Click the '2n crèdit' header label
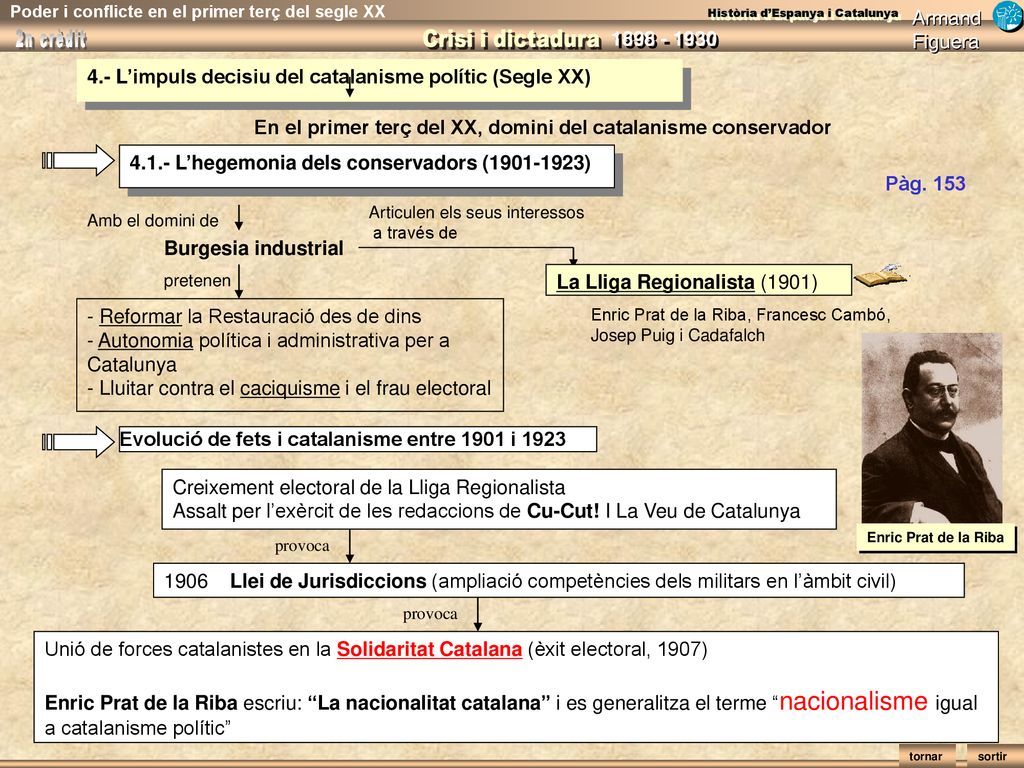 point(51,40)
